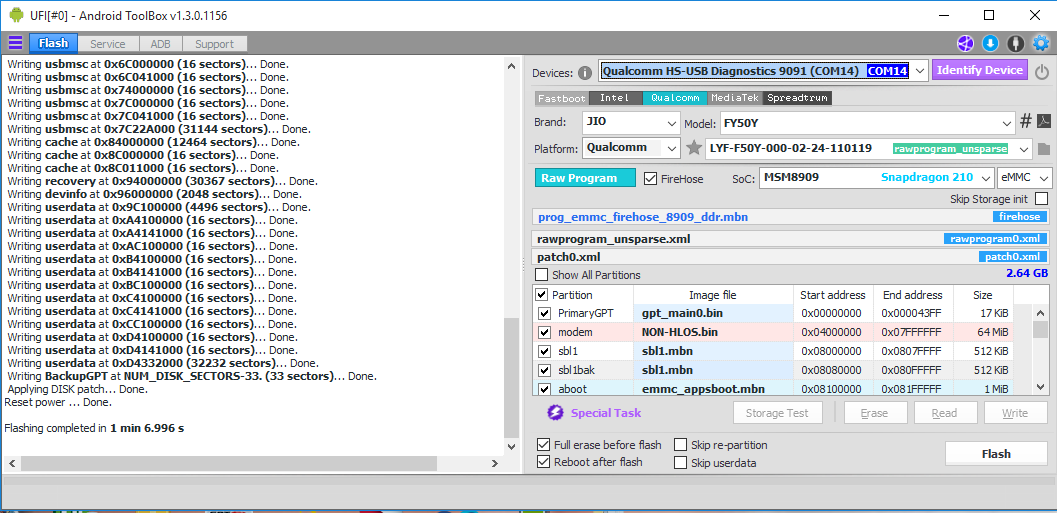Click the patch0.xml file field

point(791,257)
